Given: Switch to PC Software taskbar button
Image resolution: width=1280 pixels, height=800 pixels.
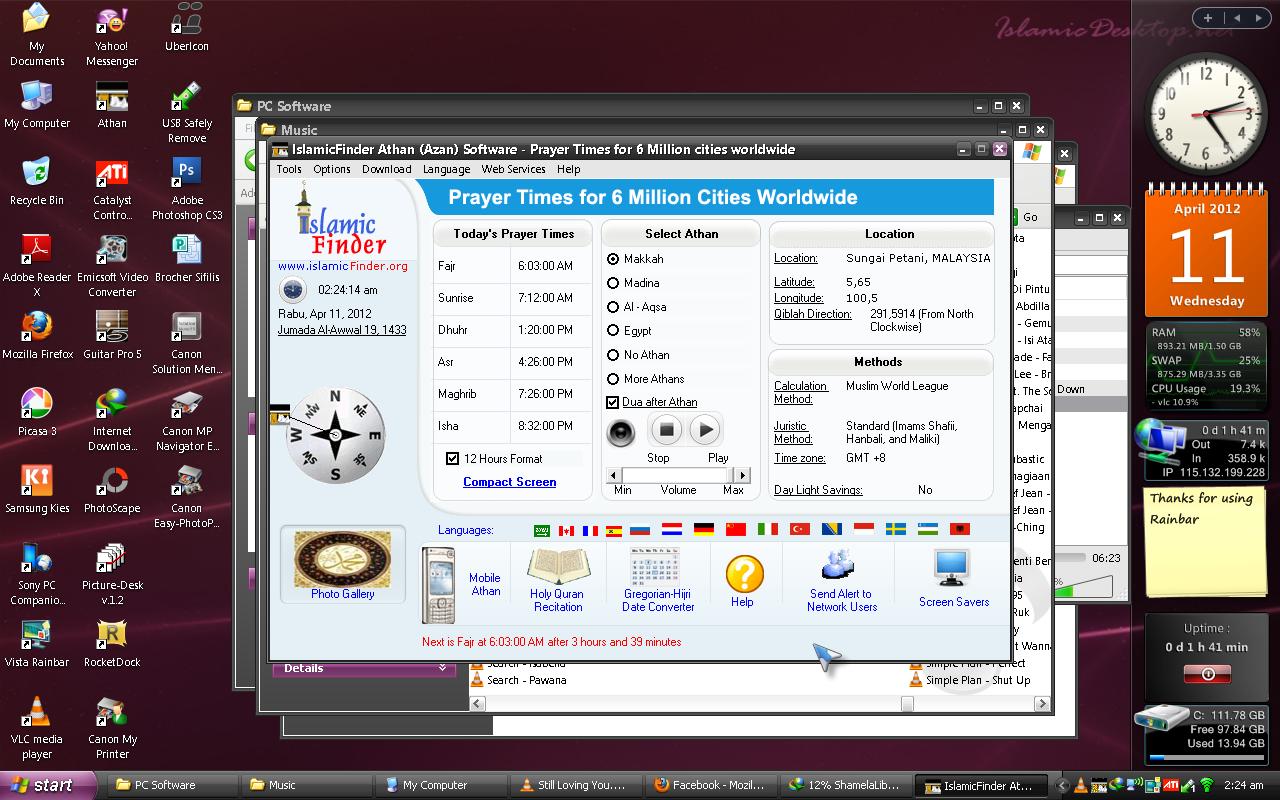Looking at the screenshot, I should tap(169, 785).
